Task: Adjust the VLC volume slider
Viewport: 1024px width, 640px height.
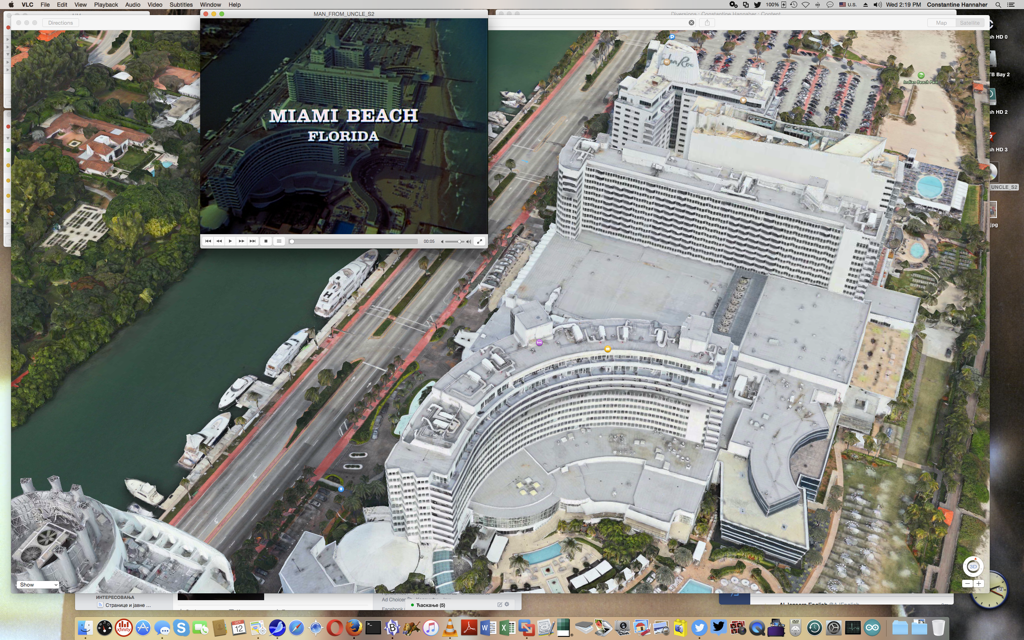Action: point(453,241)
